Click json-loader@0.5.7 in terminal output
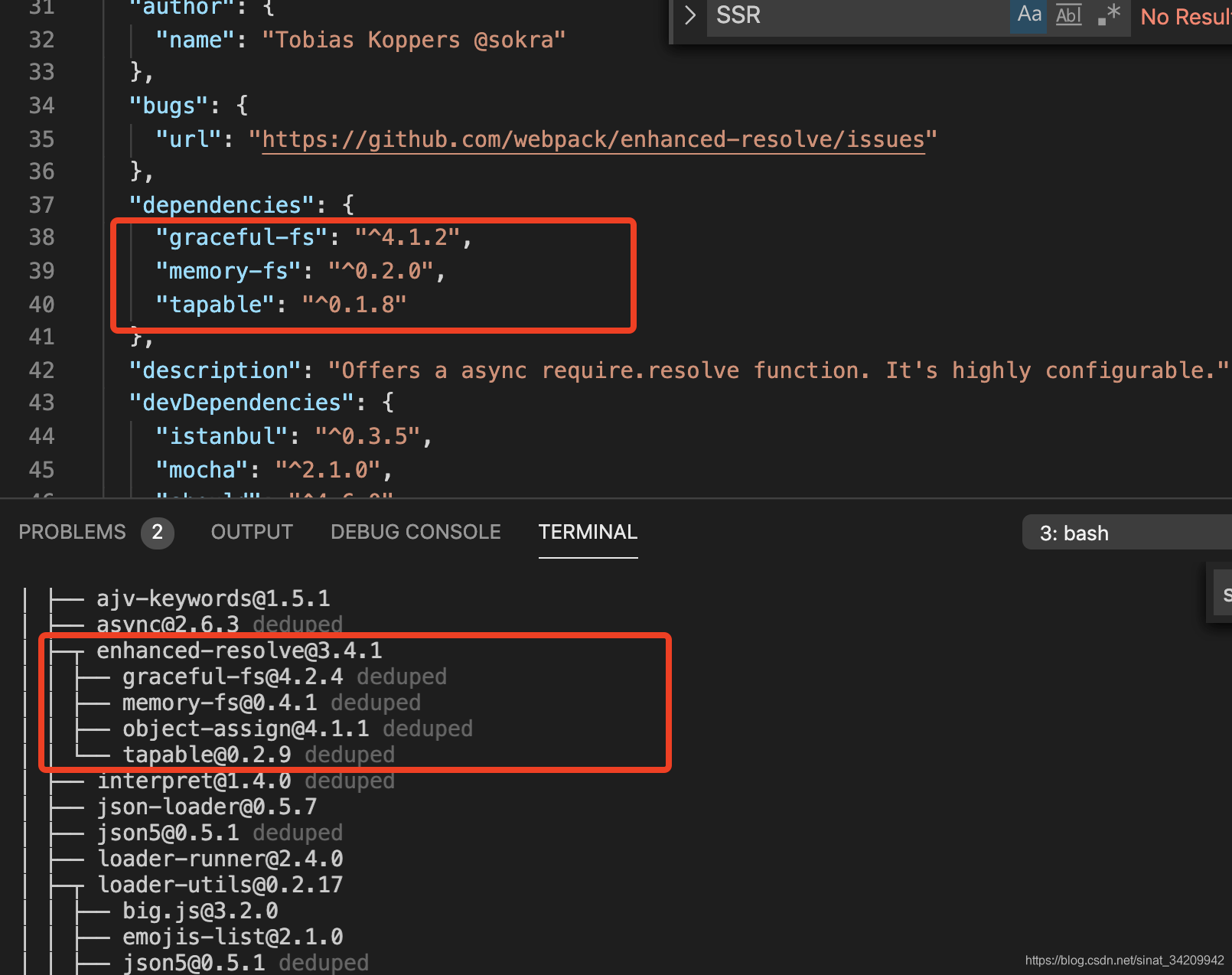The image size is (1232, 975). [x=207, y=807]
